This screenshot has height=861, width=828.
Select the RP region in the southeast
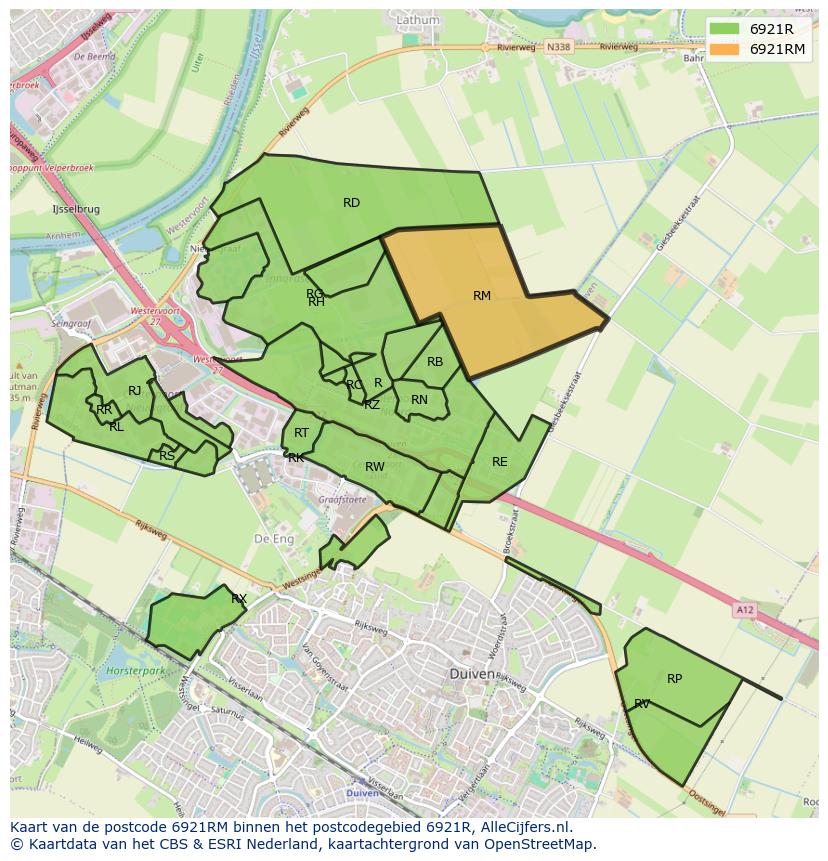click(x=675, y=679)
